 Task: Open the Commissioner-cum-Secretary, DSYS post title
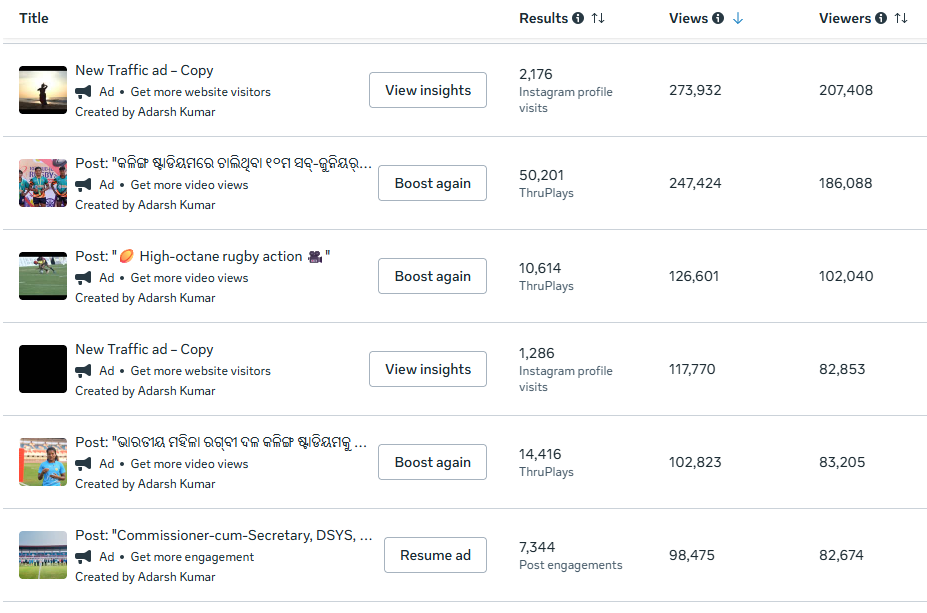pos(223,536)
